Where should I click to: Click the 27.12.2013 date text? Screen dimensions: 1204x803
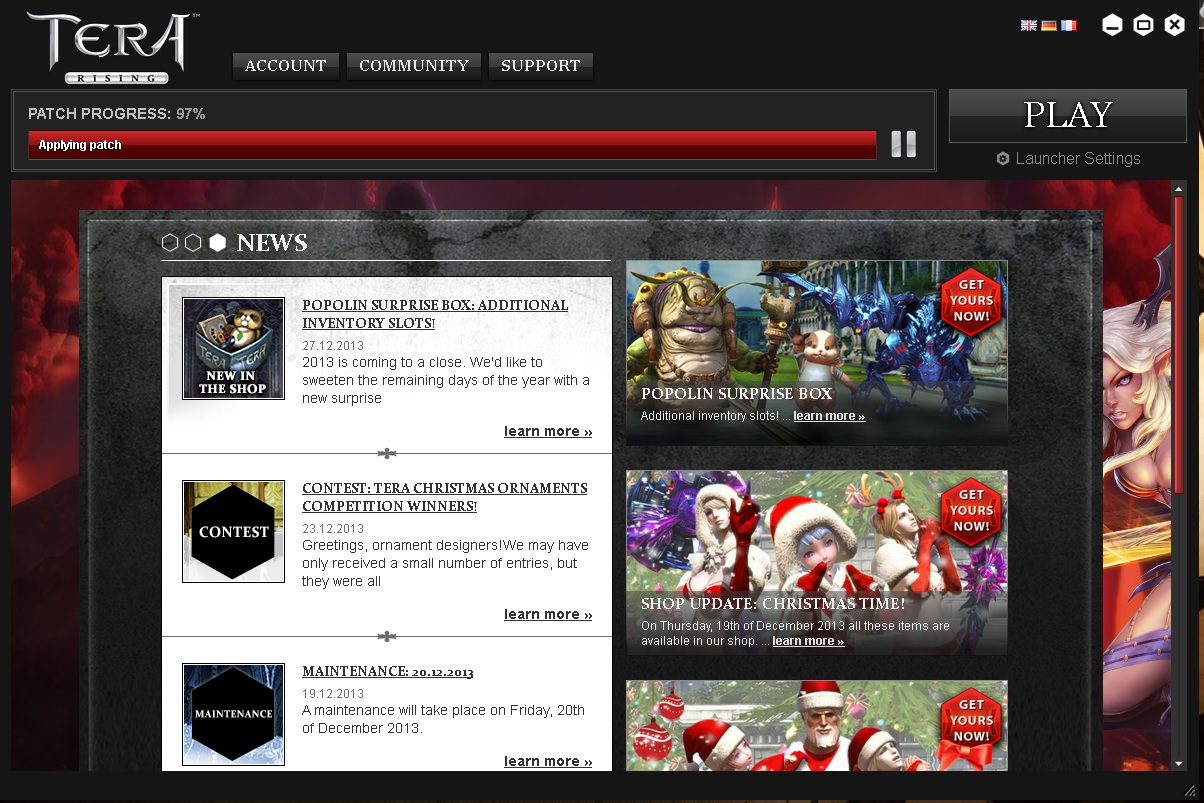[x=333, y=346]
